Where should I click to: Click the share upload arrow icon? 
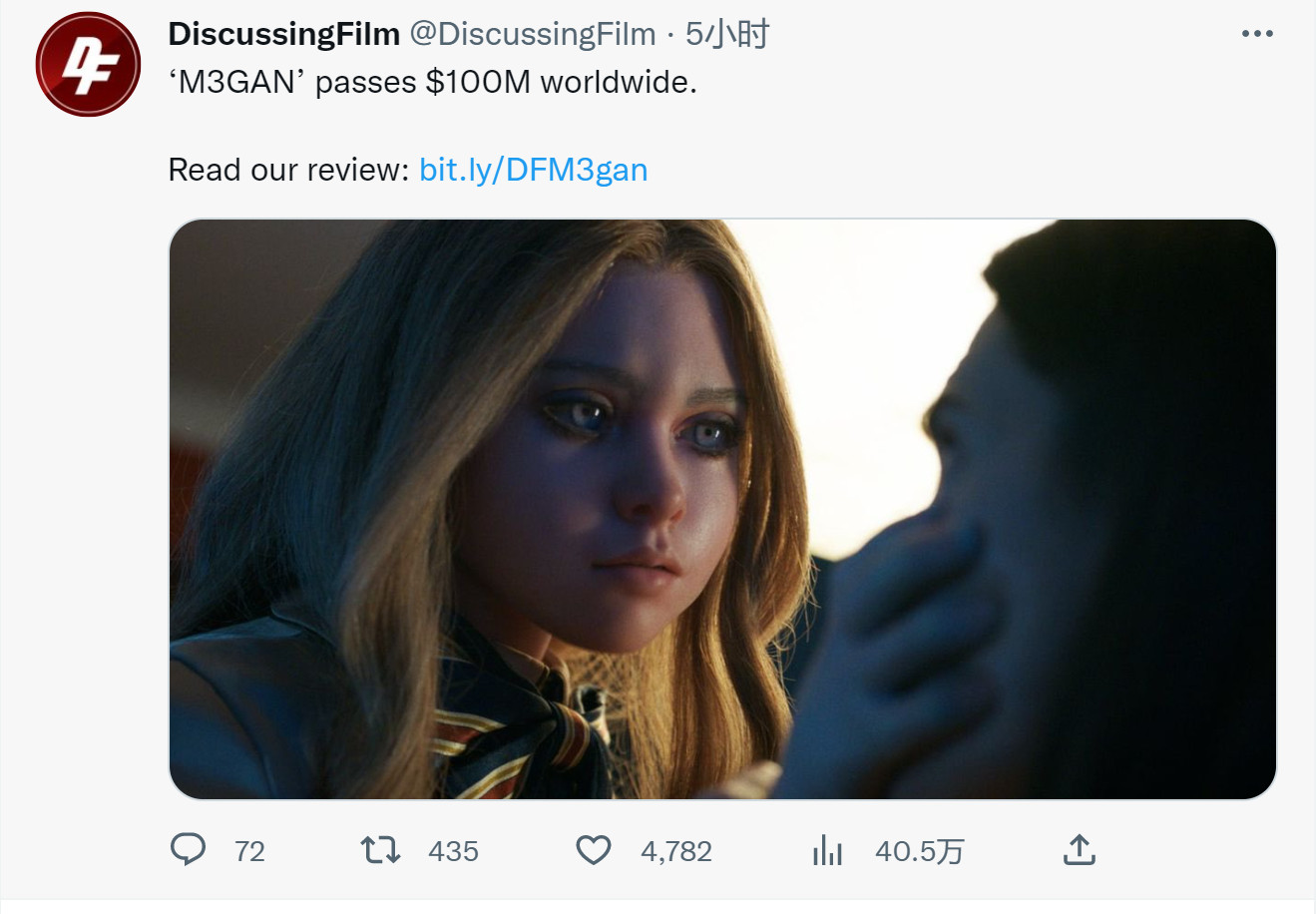tap(1080, 850)
